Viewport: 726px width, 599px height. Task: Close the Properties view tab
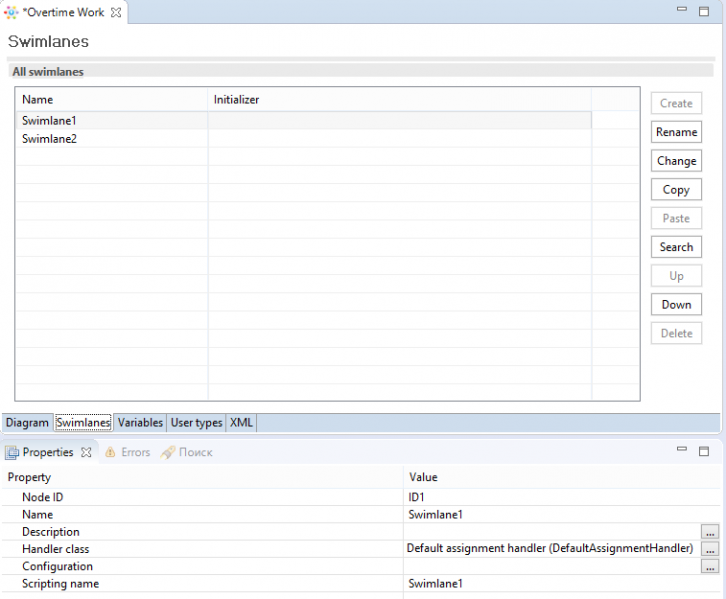(x=86, y=452)
